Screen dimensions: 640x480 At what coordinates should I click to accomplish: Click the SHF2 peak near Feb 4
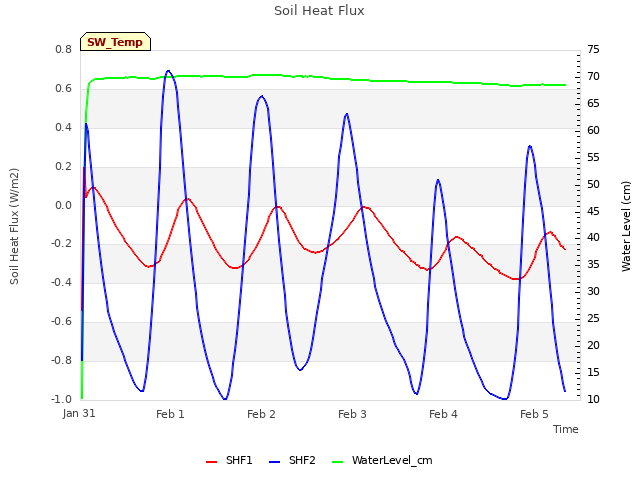(x=438, y=180)
